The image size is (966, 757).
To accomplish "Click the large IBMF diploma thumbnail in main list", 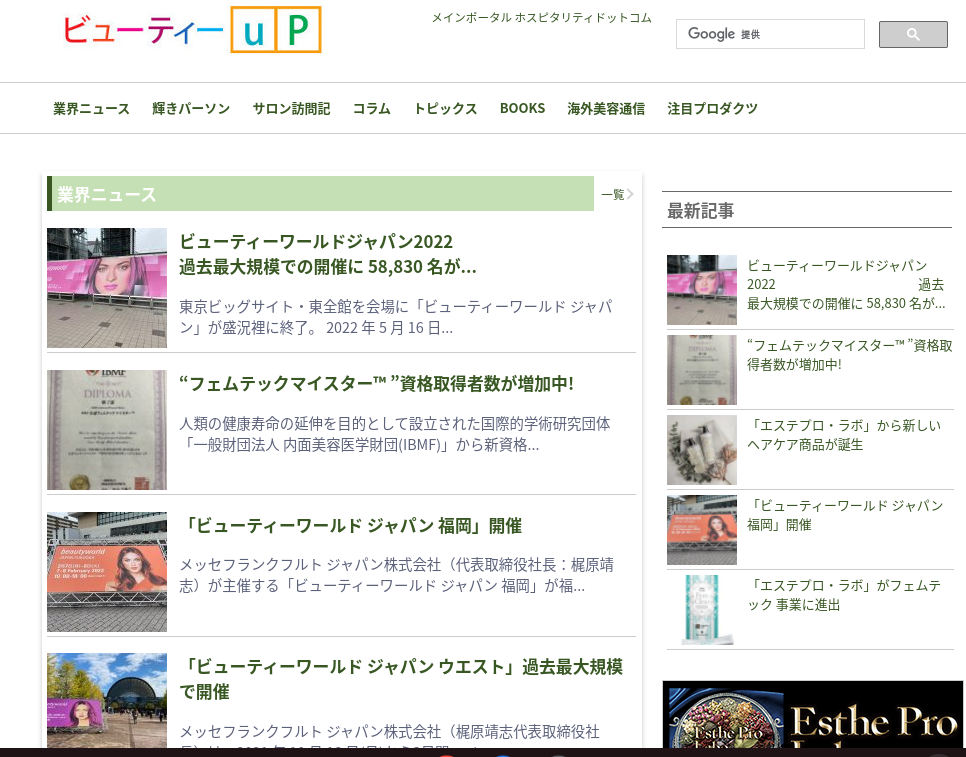I will pyautogui.click(x=107, y=430).
